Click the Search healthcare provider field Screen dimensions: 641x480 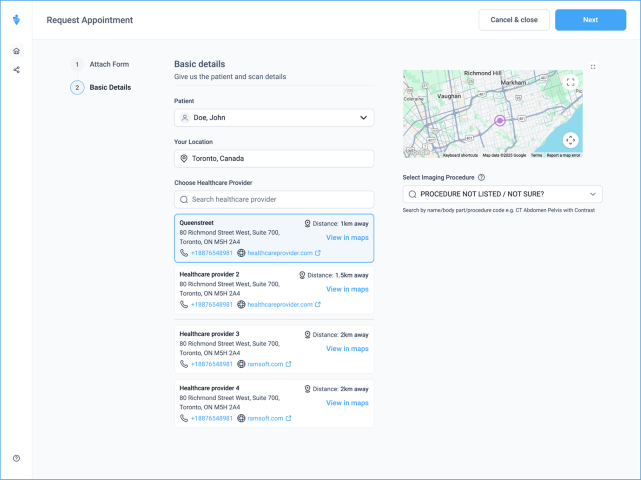[274, 200]
